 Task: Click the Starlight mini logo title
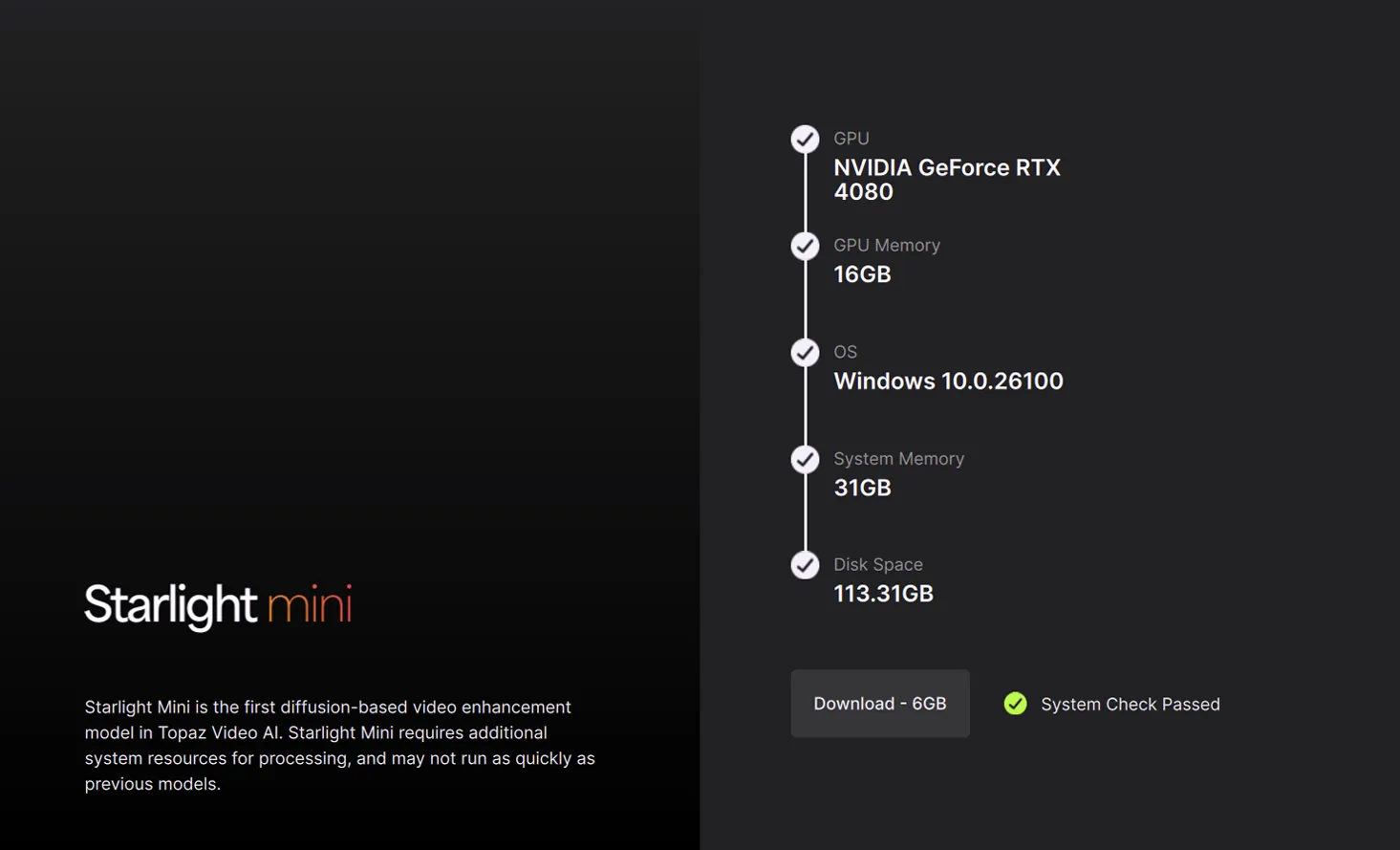point(218,606)
